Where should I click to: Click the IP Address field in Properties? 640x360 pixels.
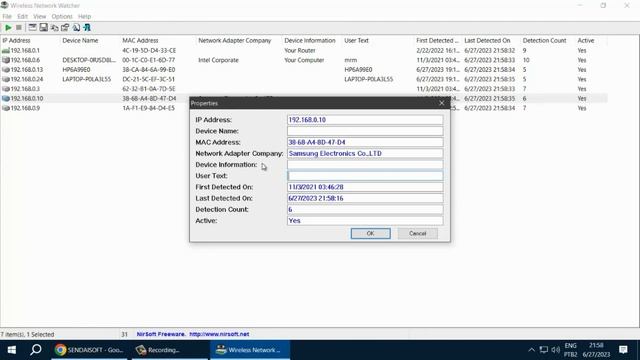[365, 120]
